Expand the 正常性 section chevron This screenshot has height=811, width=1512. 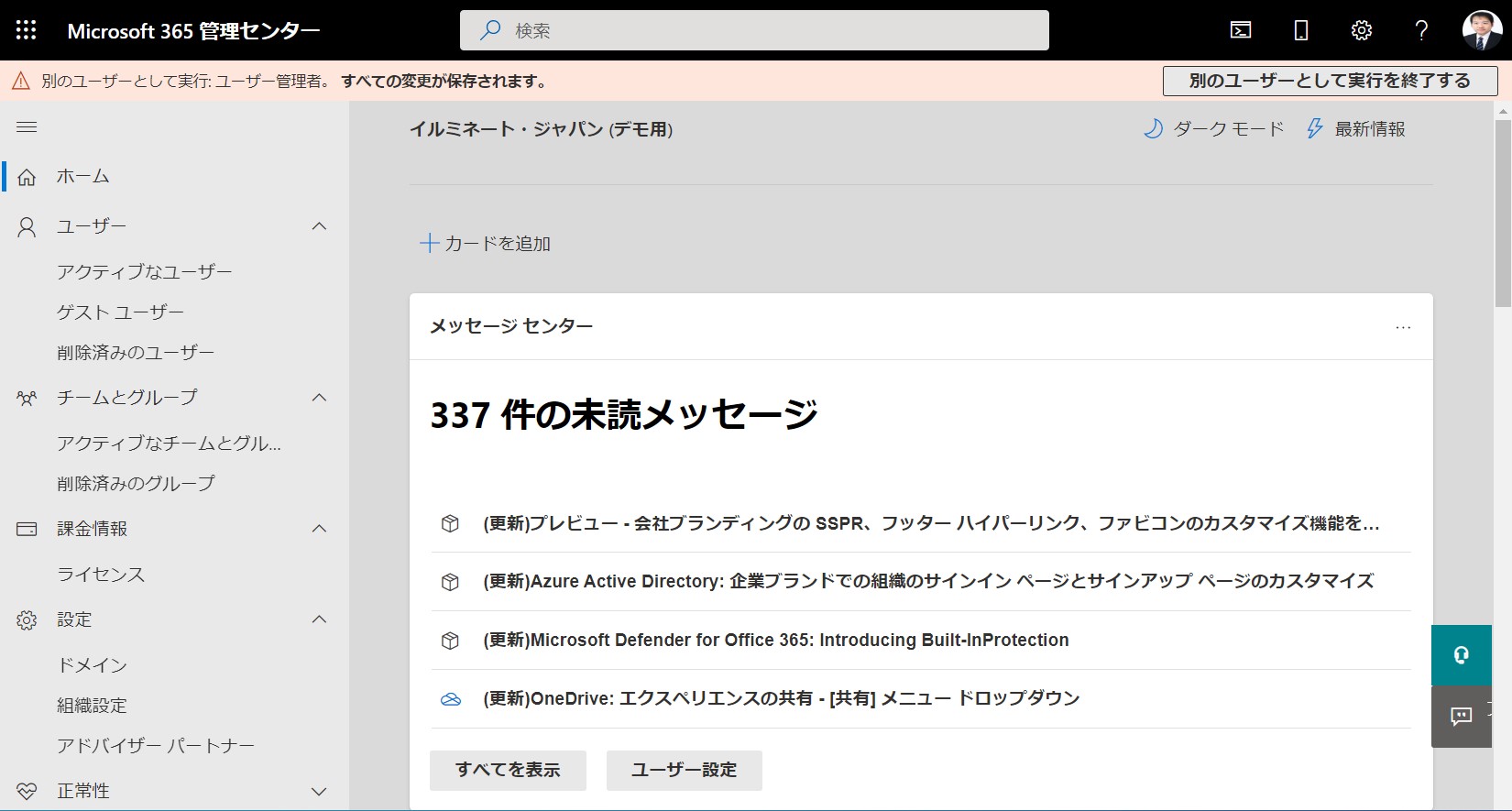319,792
